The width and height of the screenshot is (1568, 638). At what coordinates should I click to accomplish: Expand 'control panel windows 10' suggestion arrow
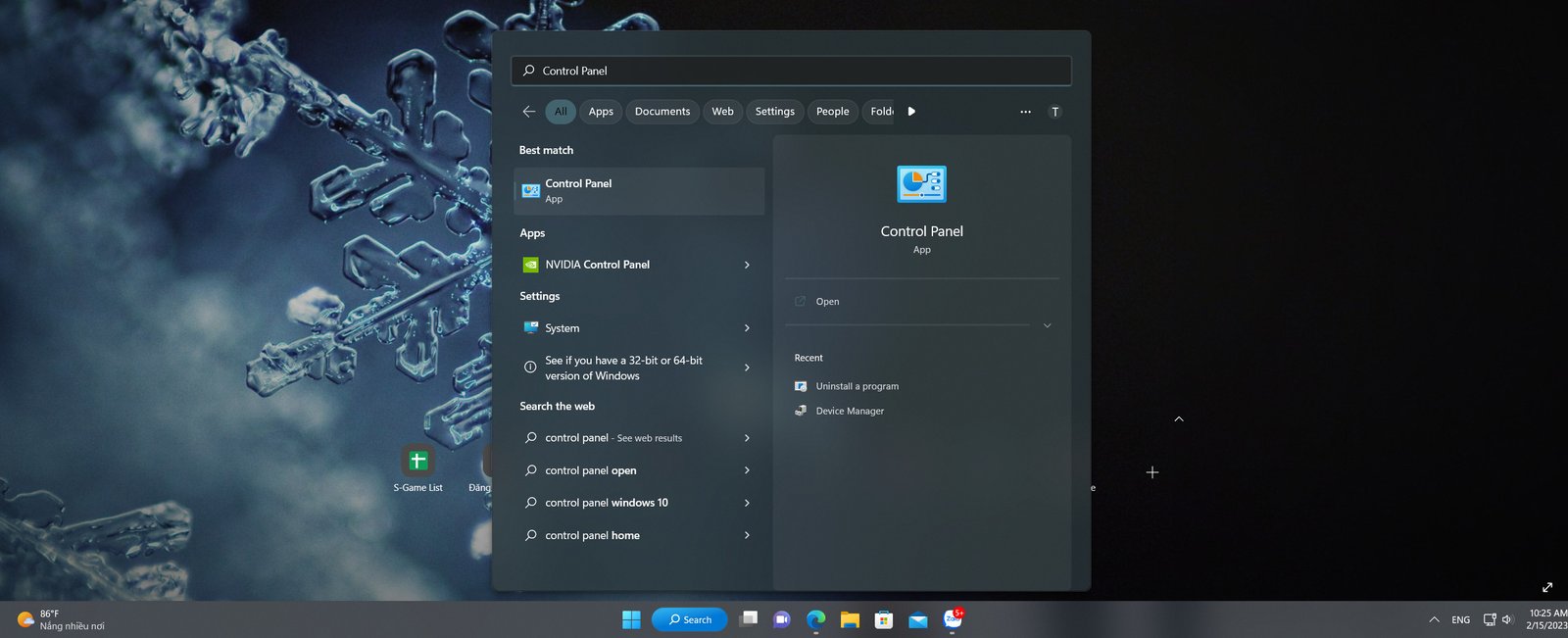pos(747,503)
